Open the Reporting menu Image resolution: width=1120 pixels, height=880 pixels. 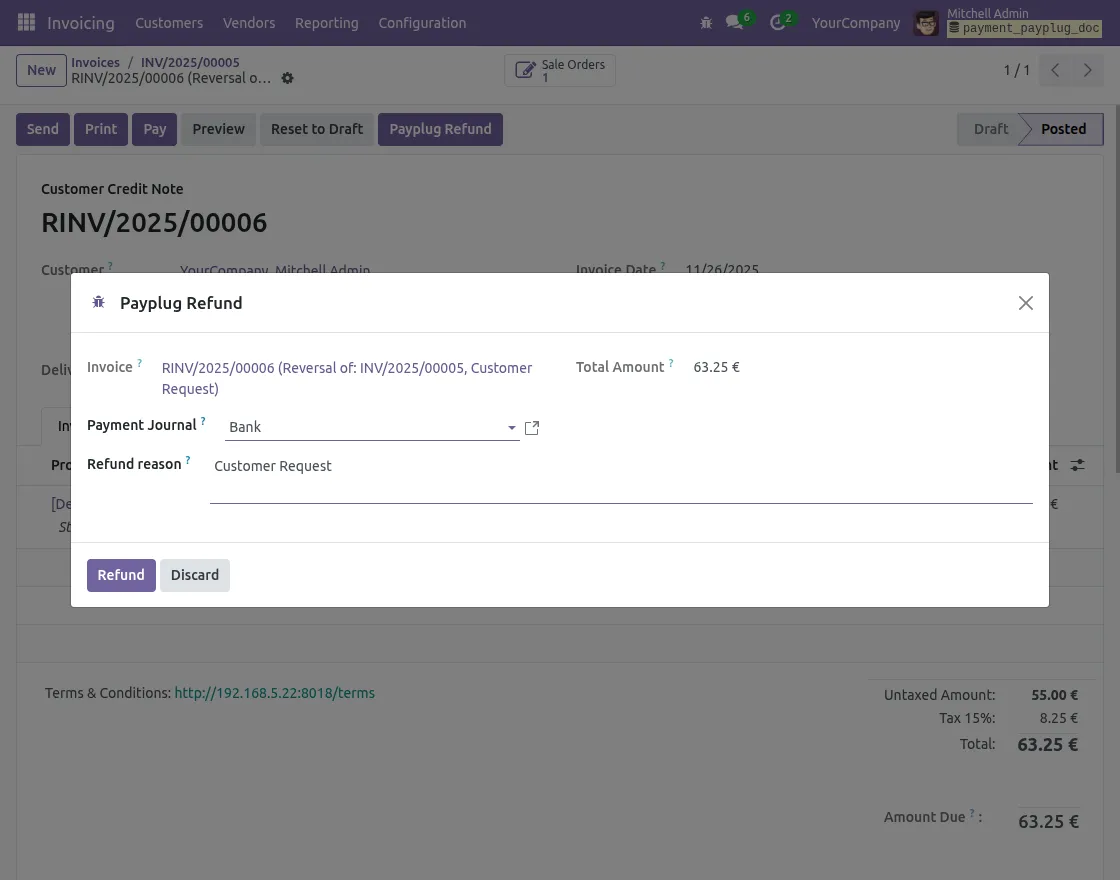coord(326,23)
